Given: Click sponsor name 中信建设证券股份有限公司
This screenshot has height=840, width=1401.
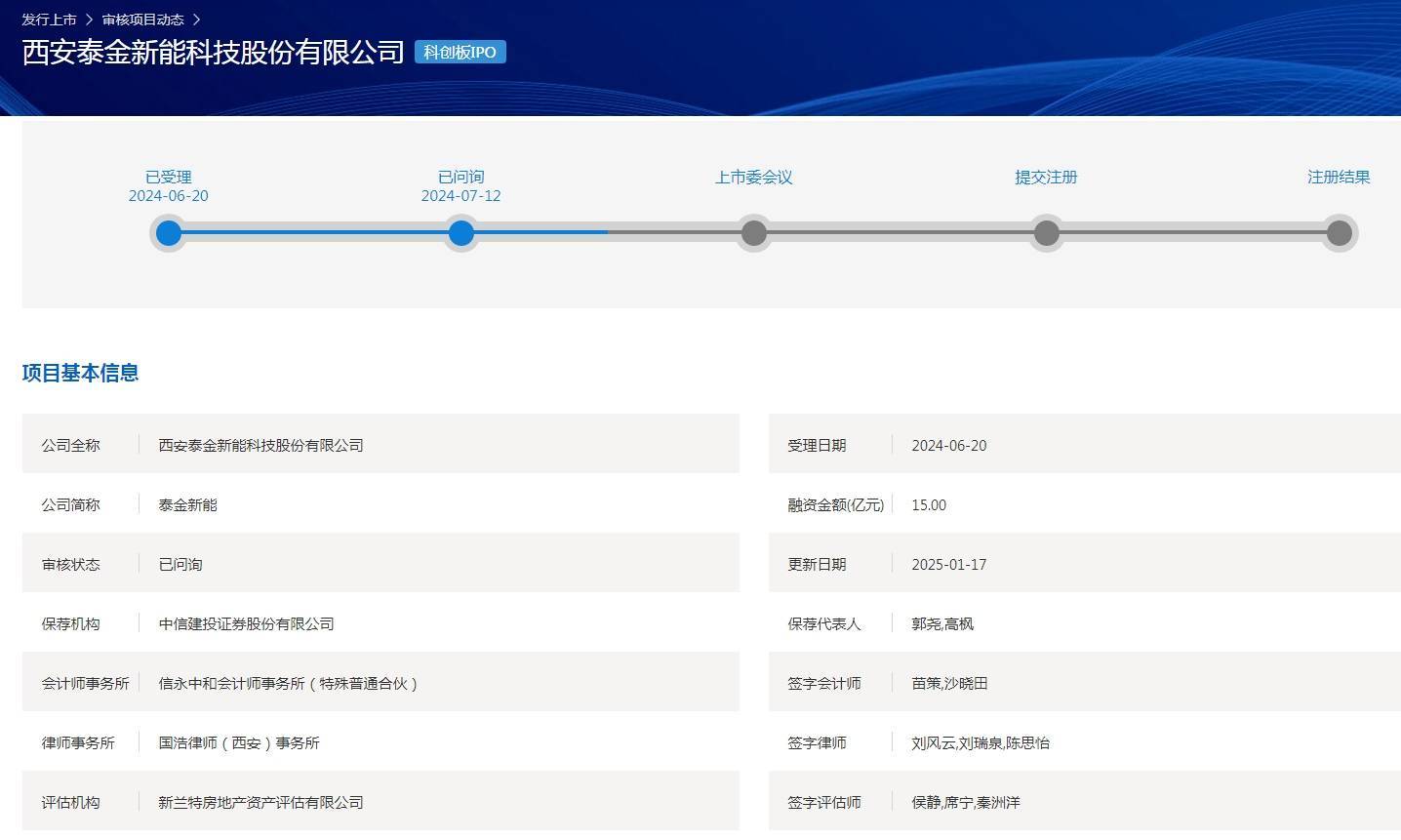Looking at the screenshot, I should tap(246, 623).
